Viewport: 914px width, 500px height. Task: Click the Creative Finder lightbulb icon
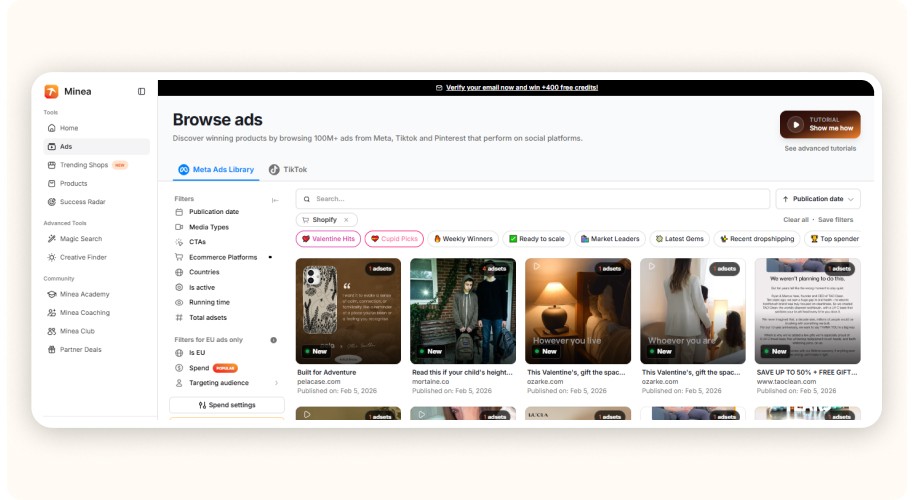[51, 257]
